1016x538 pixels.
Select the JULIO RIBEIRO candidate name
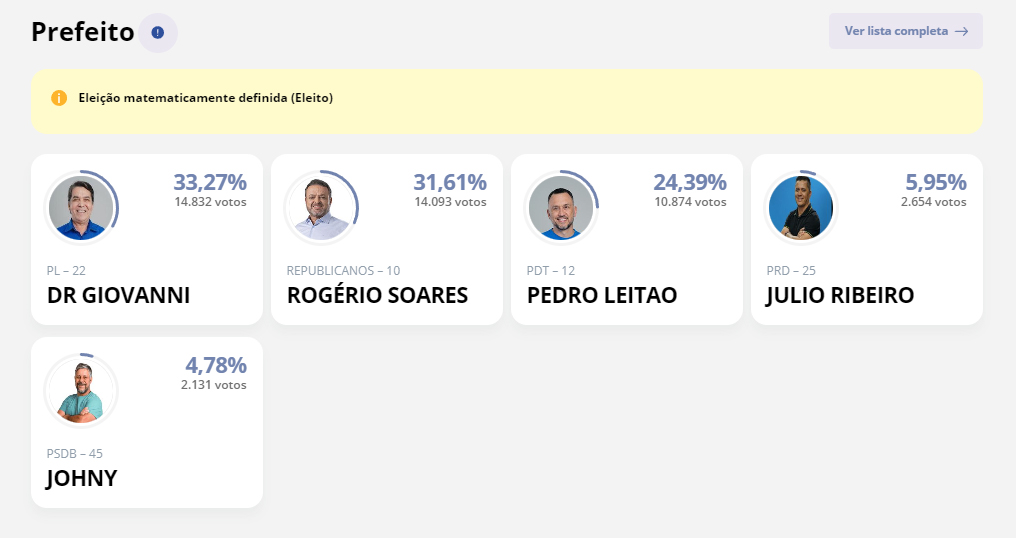840,296
